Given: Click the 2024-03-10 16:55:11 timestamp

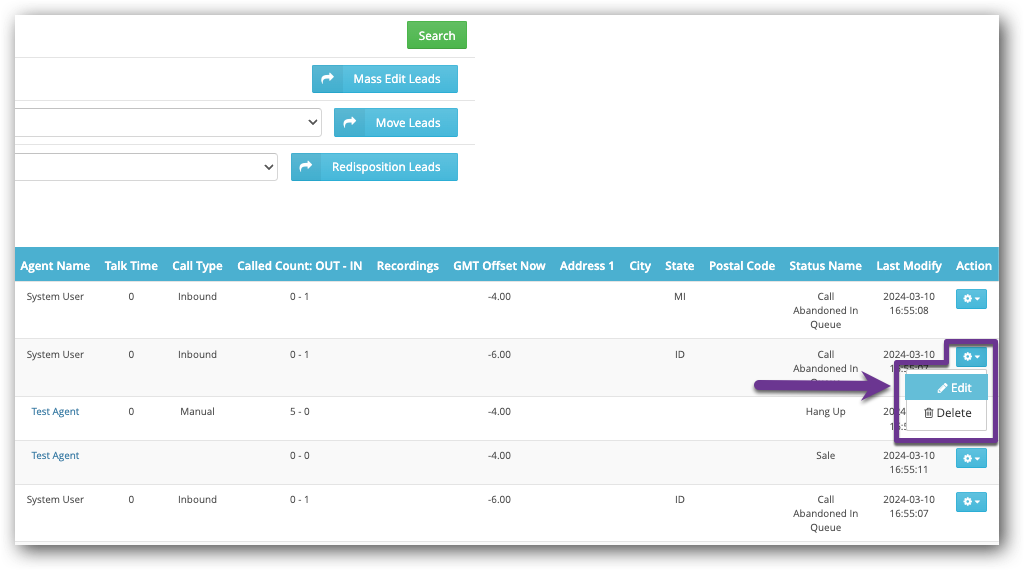Looking at the screenshot, I should pos(908,462).
